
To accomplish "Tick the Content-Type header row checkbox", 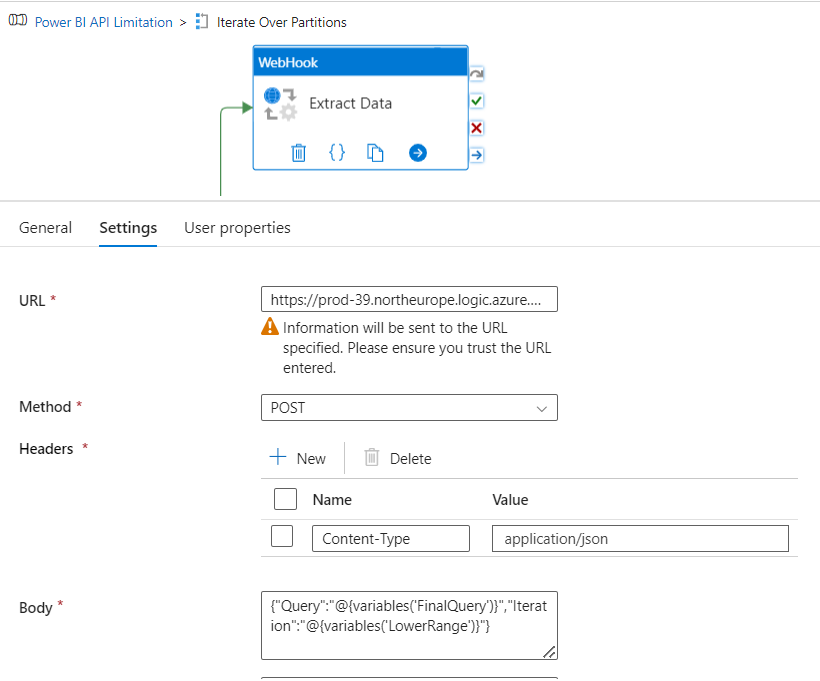I will [283, 537].
